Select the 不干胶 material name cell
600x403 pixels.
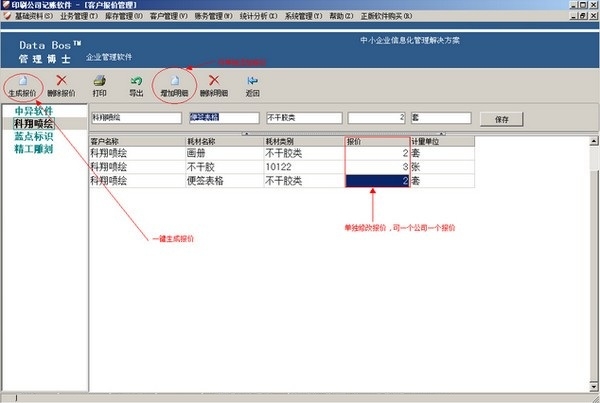pyautogui.click(x=225, y=167)
